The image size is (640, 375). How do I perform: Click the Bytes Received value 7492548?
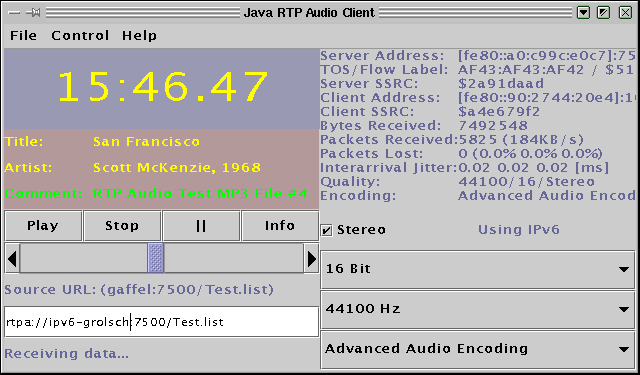493,125
